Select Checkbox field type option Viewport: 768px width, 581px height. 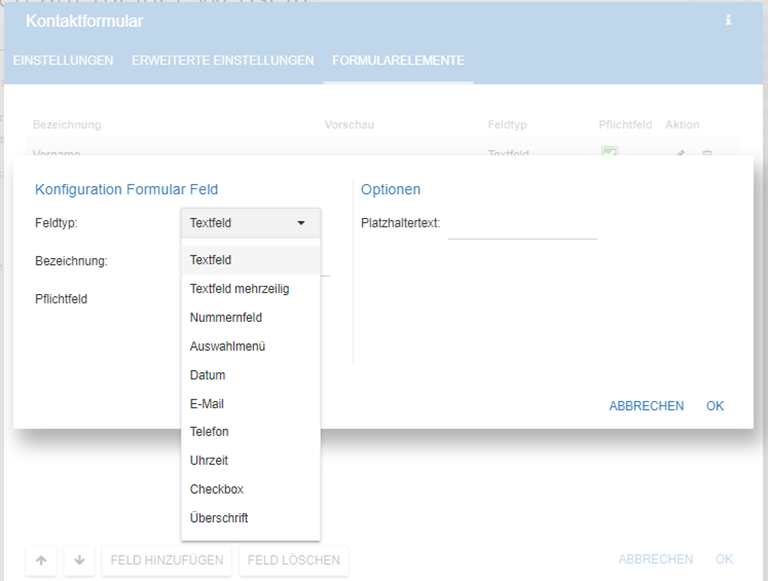tap(216, 489)
